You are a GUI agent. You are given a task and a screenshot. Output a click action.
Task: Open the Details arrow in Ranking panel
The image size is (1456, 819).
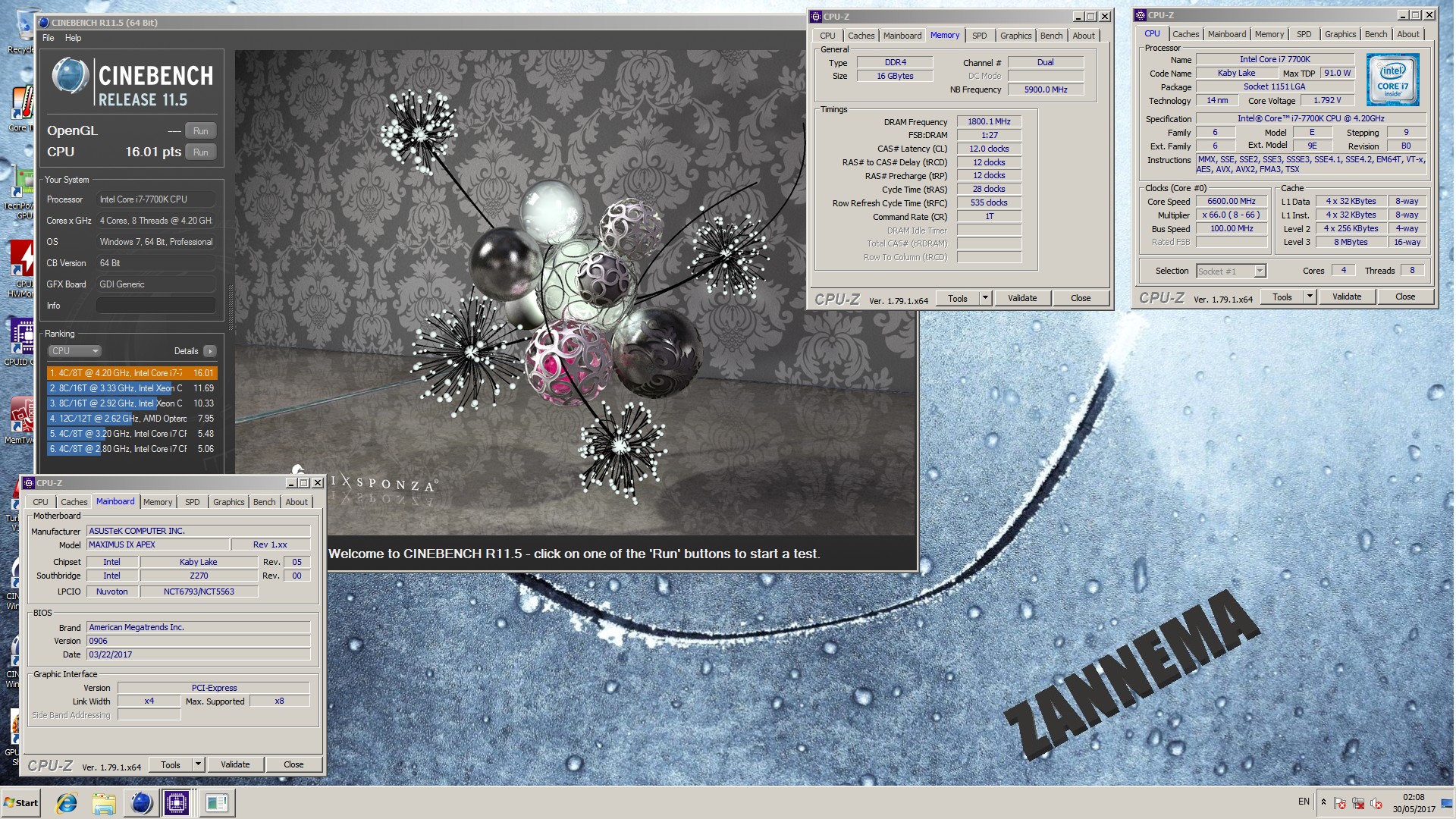pyautogui.click(x=210, y=351)
